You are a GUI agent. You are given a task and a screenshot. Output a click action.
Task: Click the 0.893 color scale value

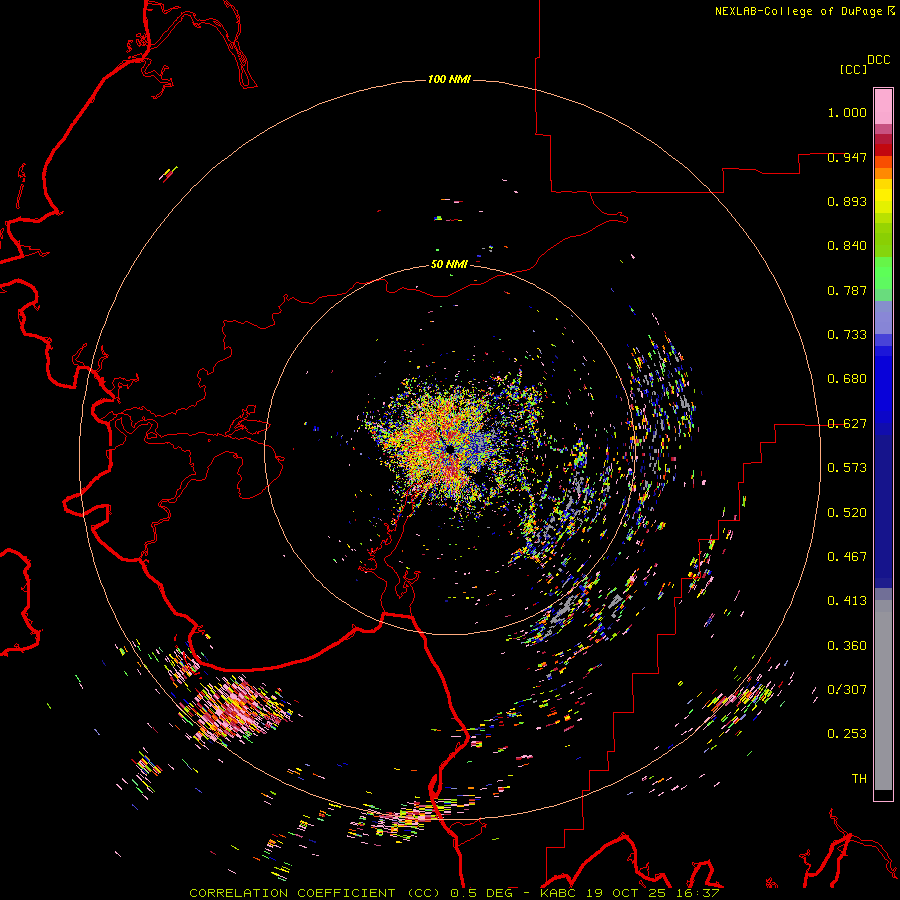coord(847,201)
